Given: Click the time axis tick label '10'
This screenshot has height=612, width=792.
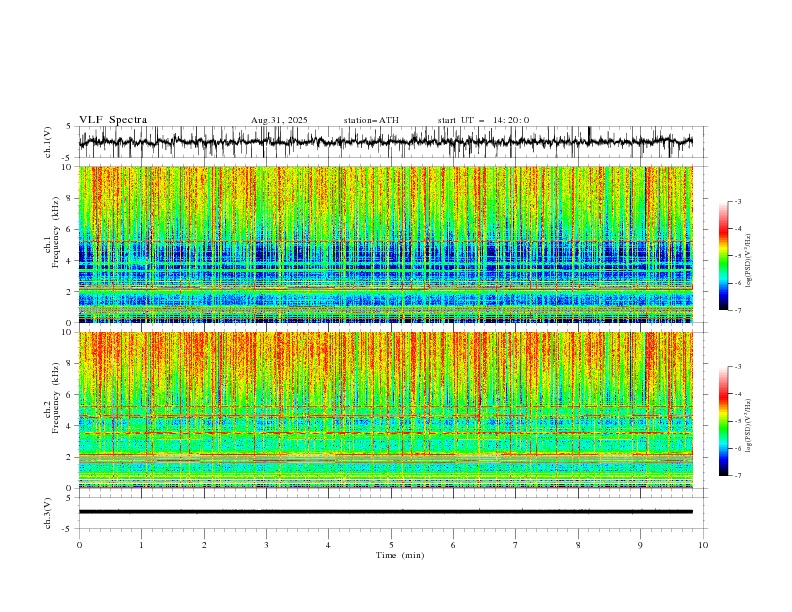Looking at the screenshot, I should tap(703, 545).
